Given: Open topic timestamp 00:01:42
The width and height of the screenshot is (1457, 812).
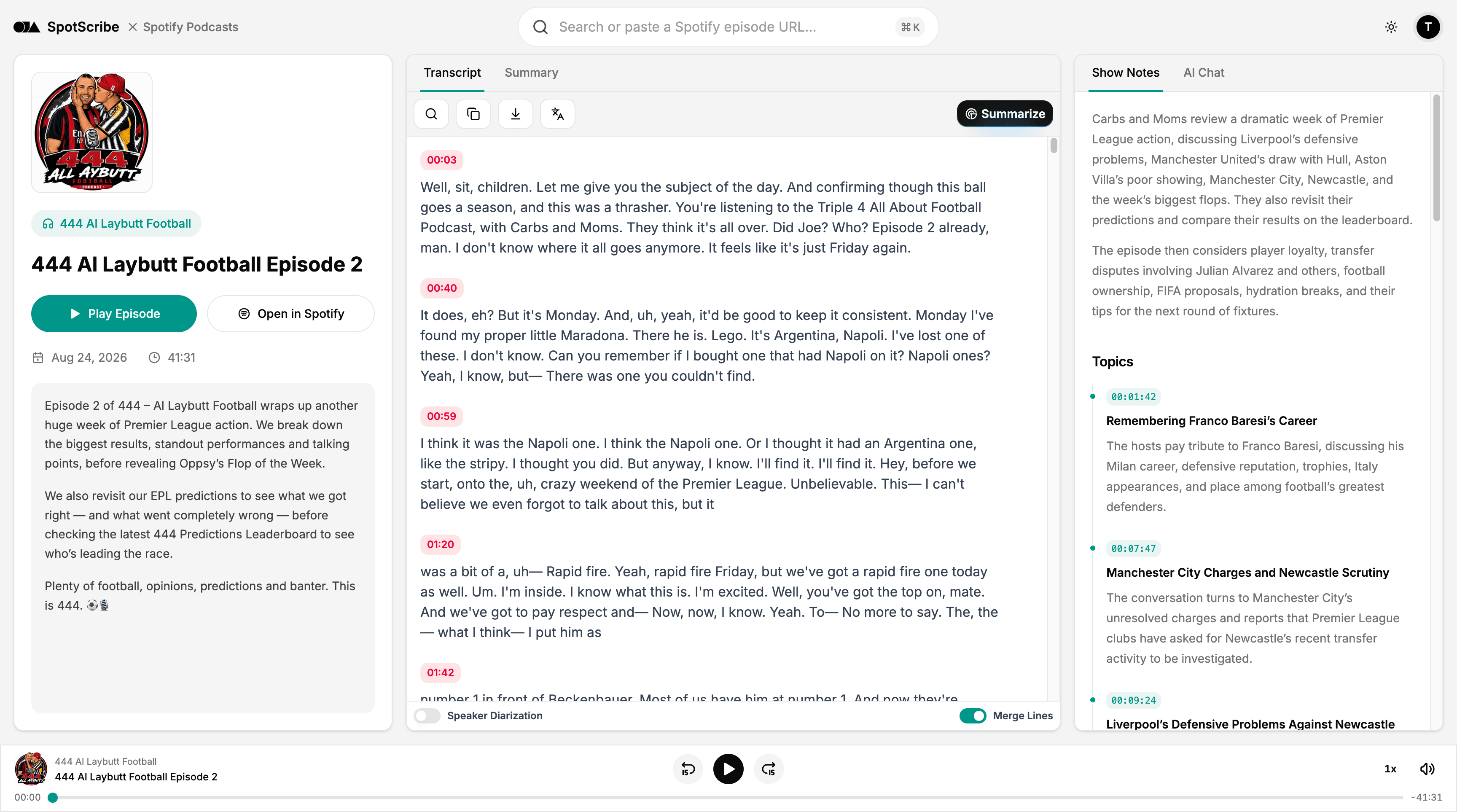Looking at the screenshot, I should (x=1133, y=398).
